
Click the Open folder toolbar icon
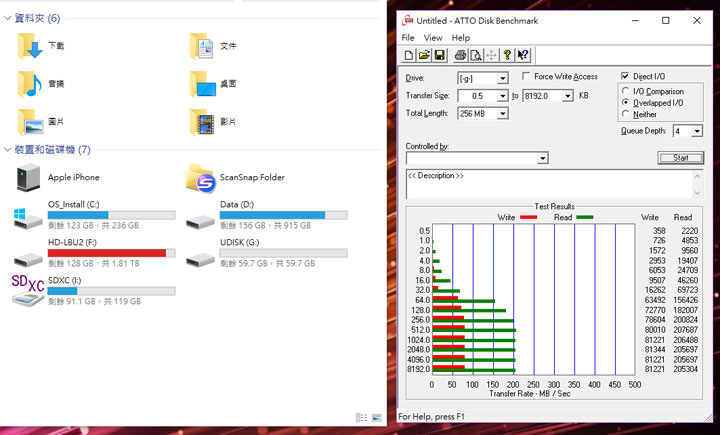click(x=424, y=55)
